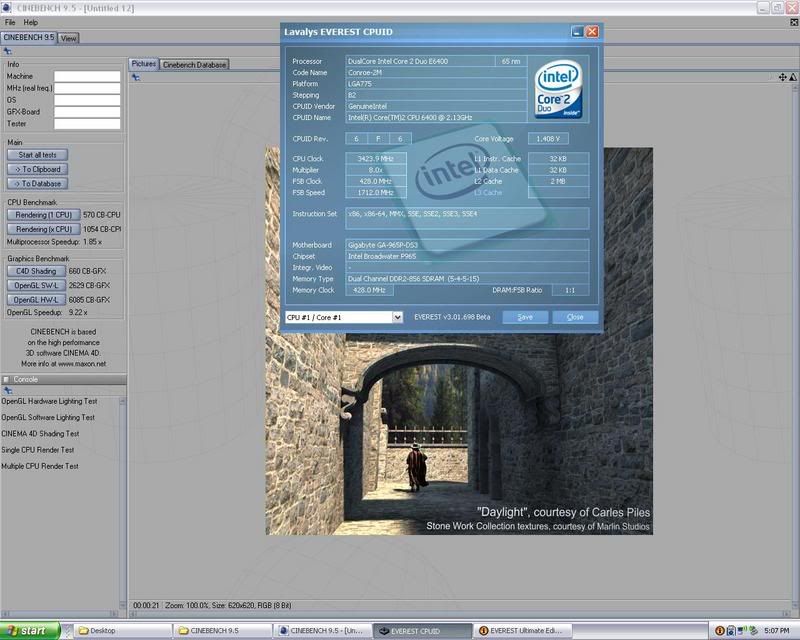Switch to the View tab
The width and height of the screenshot is (800, 640).
click(x=68, y=38)
